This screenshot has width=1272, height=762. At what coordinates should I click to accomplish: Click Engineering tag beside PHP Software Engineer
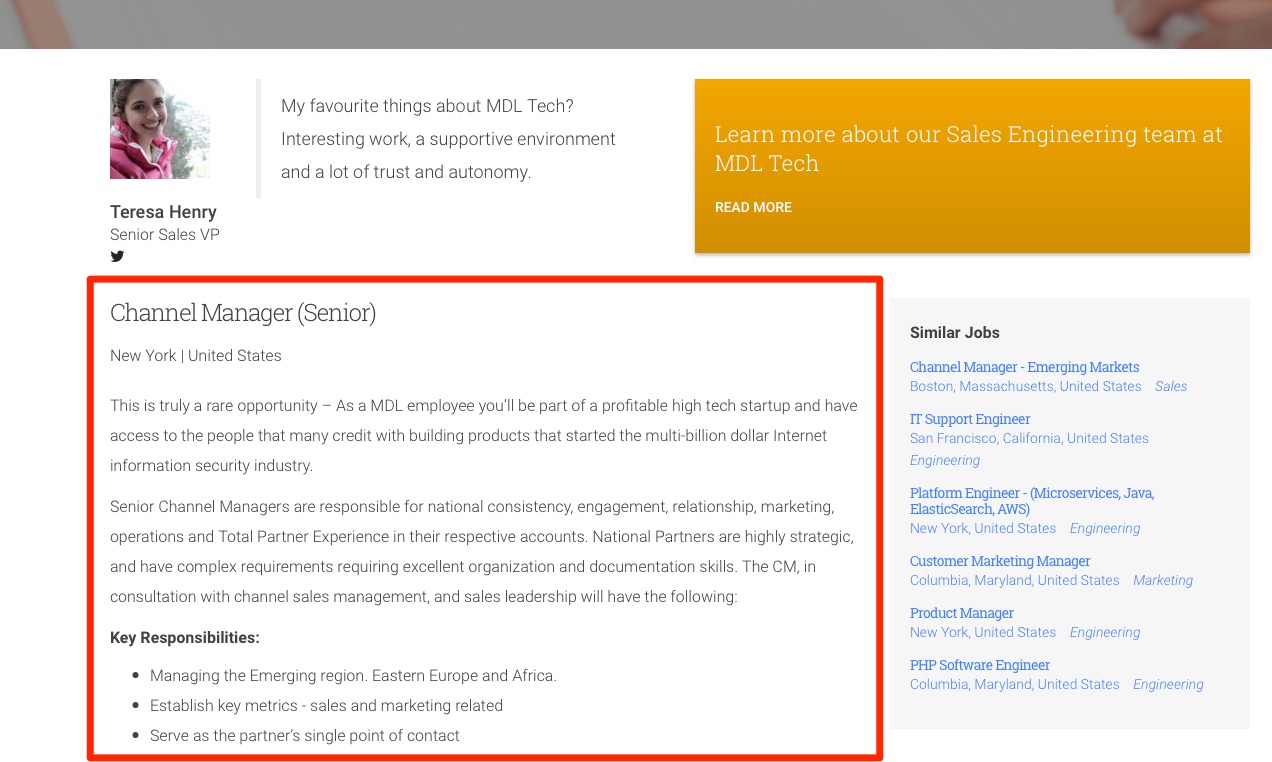(x=1167, y=684)
